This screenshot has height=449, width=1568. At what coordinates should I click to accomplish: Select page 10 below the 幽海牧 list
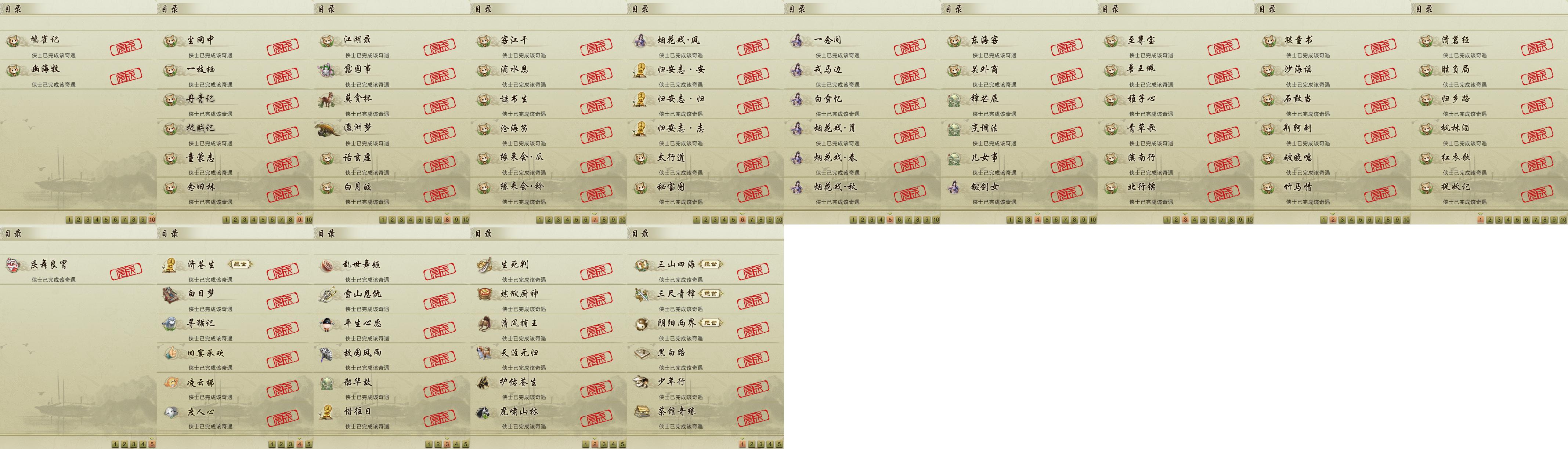click(152, 220)
